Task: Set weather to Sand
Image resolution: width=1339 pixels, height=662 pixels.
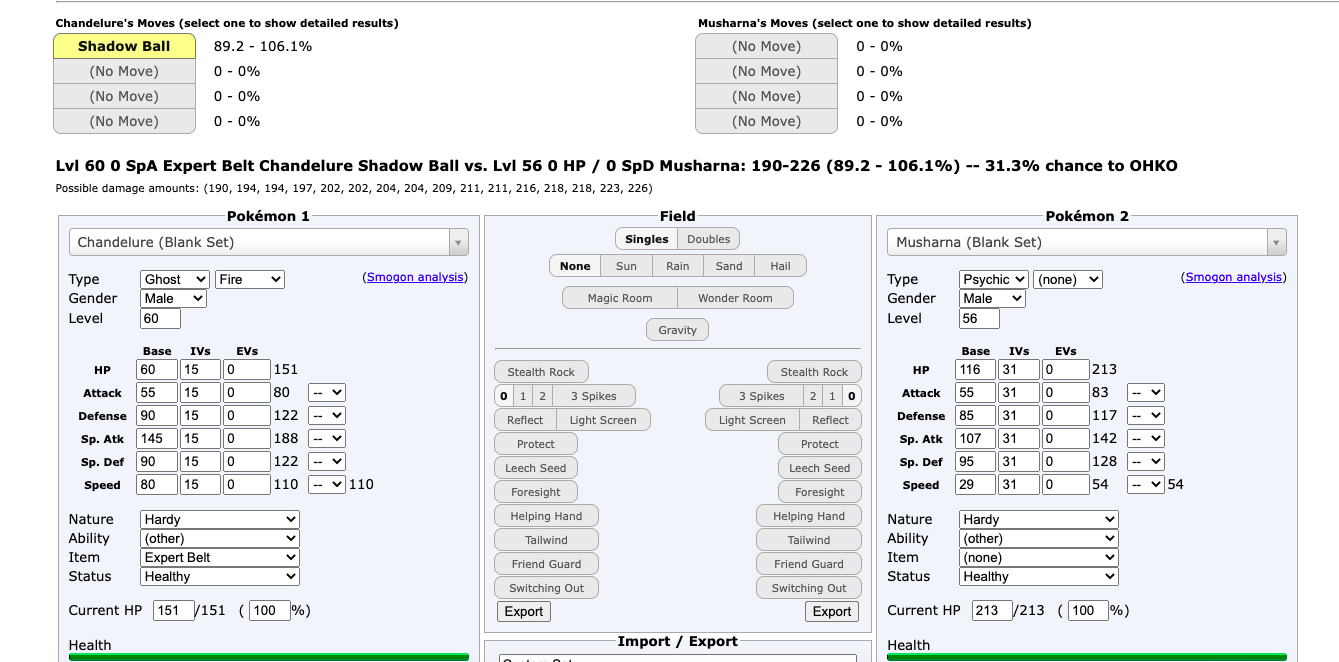Action: click(729, 266)
